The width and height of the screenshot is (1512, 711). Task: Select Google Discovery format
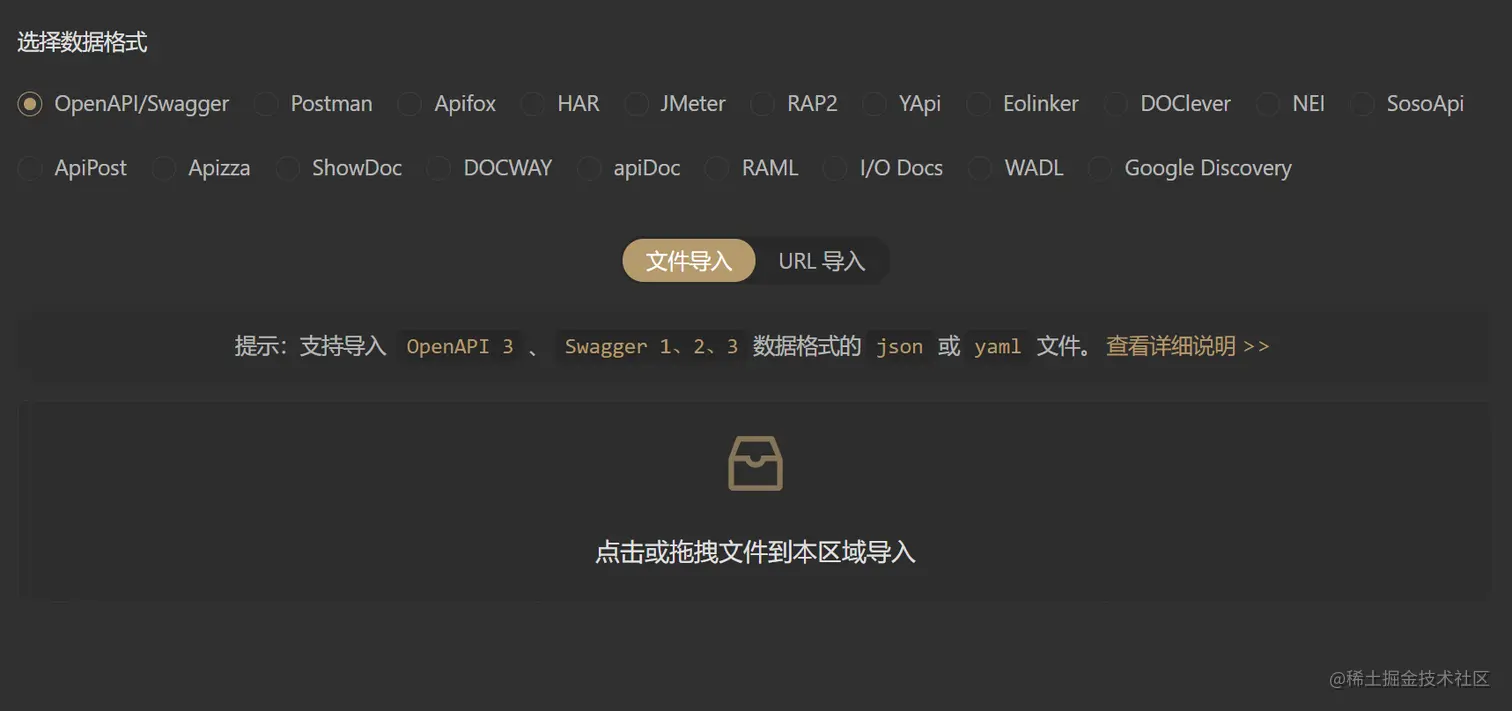pyautogui.click(x=1100, y=168)
